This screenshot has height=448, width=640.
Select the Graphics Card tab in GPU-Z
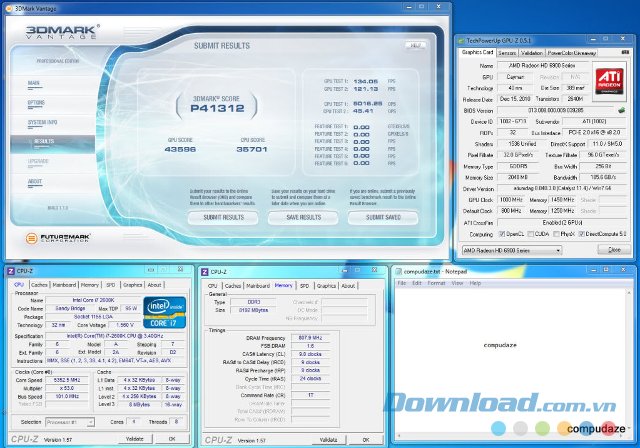coord(477,52)
